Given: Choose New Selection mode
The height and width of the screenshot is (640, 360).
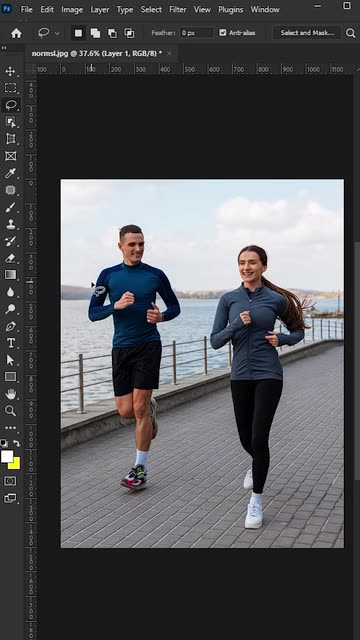Looking at the screenshot, I should pos(78,33).
